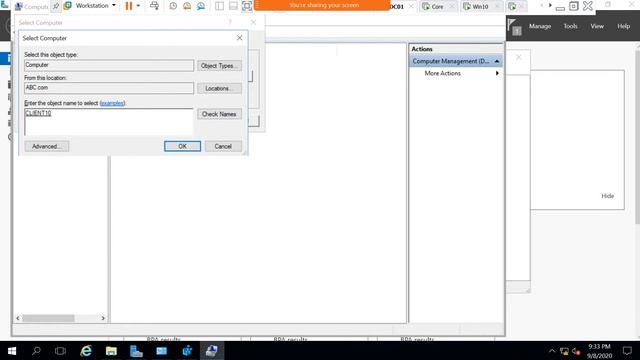Click the notifications flag icon in Server Manager
The image size is (640, 360).
(514, 27)
